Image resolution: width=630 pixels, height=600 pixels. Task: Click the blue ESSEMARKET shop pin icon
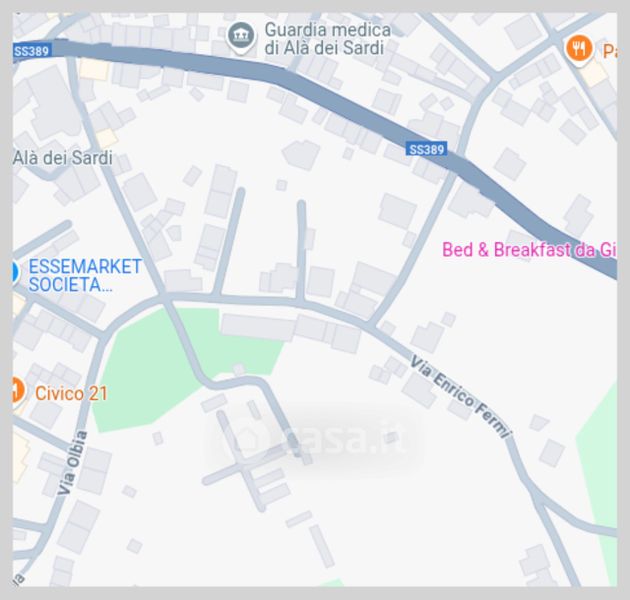[x=15, y=272]
